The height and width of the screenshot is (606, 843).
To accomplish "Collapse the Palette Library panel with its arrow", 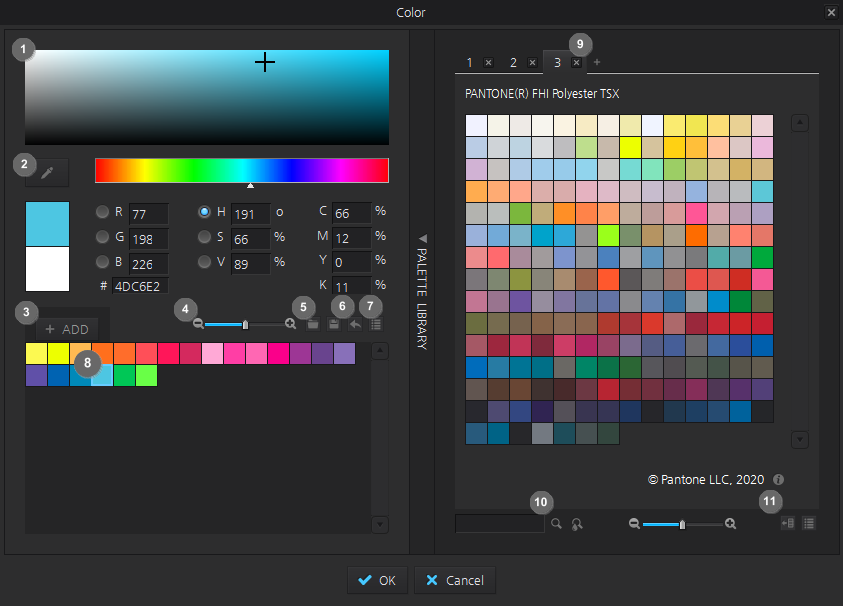I will point(423,238).
